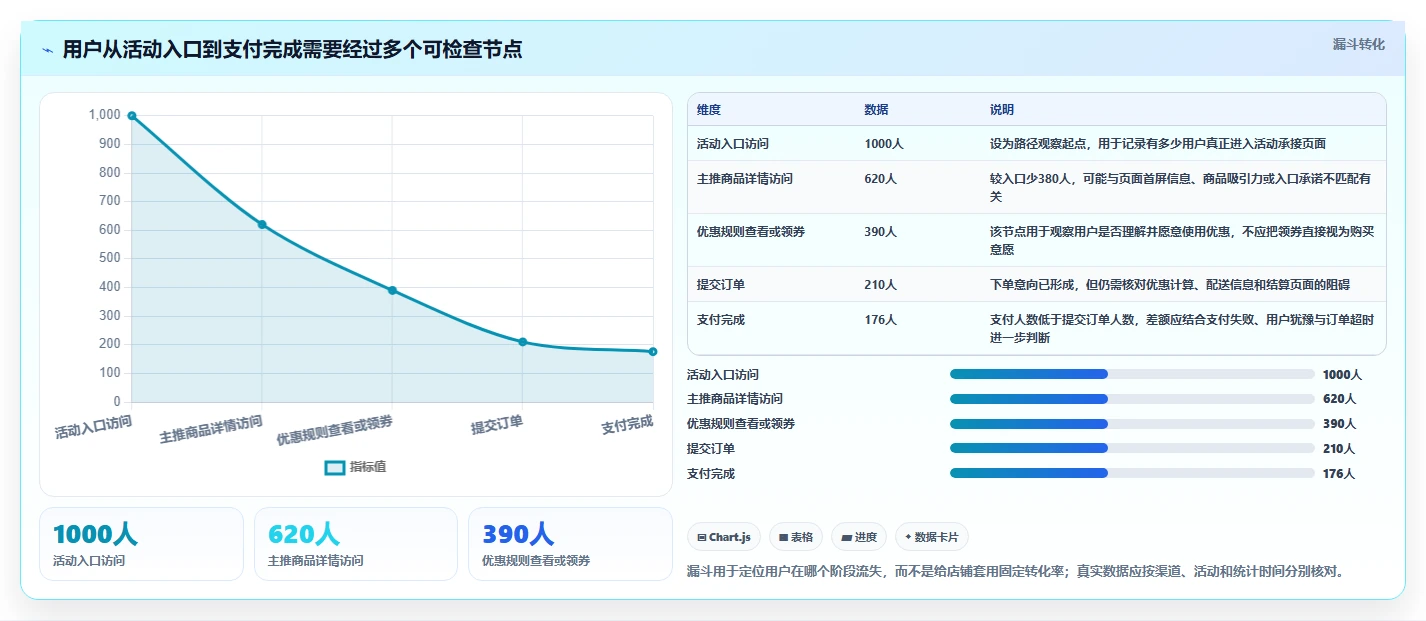The height and width of the screenshot is (621, 1426).
Task: Click the 数据 column header
Action: coord(876,110)
